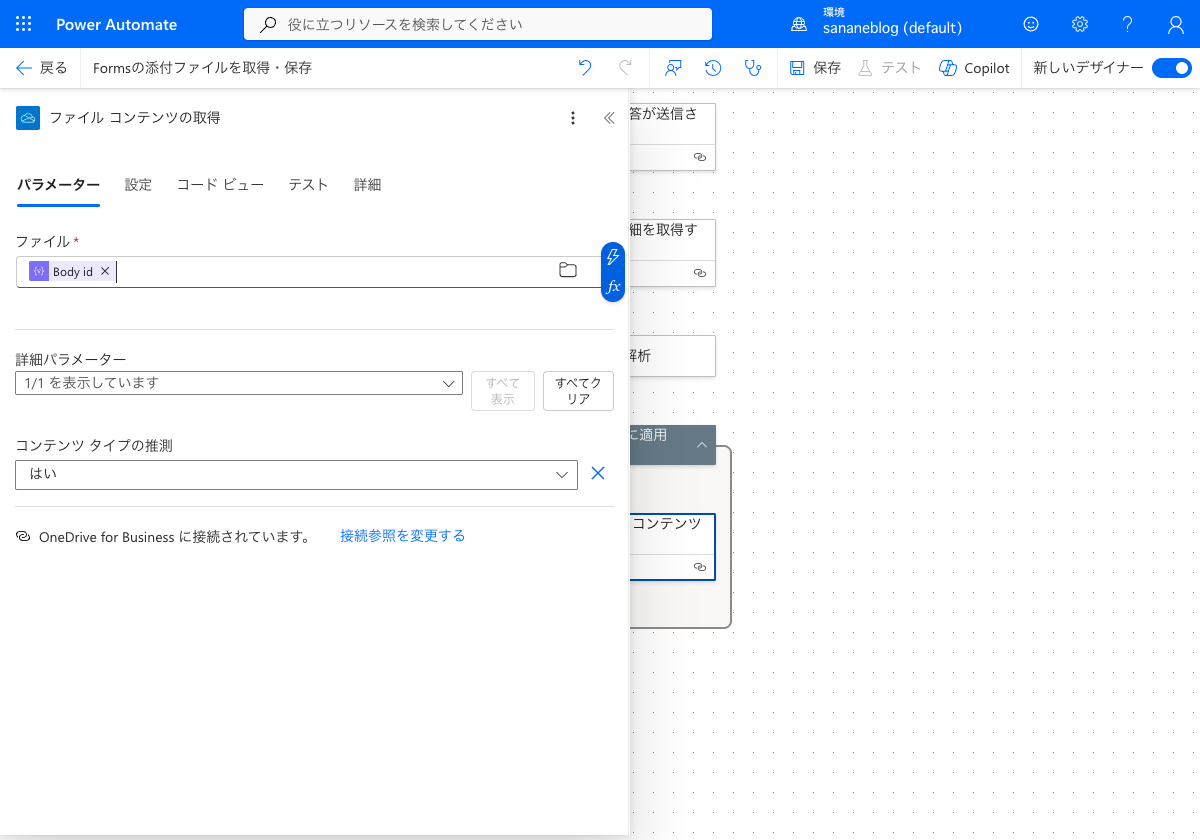Collapse the に適用 loop with chevron

[702, 445]
